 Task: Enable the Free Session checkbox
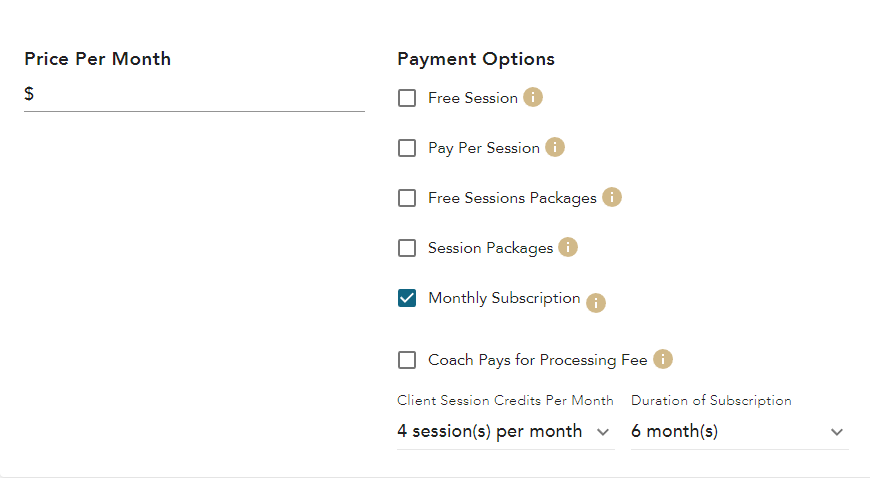click(407, 98)
